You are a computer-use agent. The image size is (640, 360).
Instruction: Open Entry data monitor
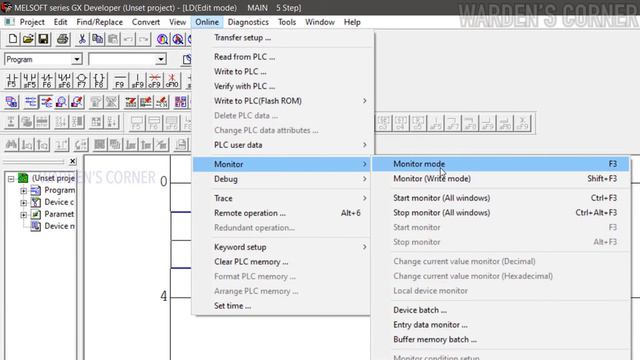coord(501,325)
